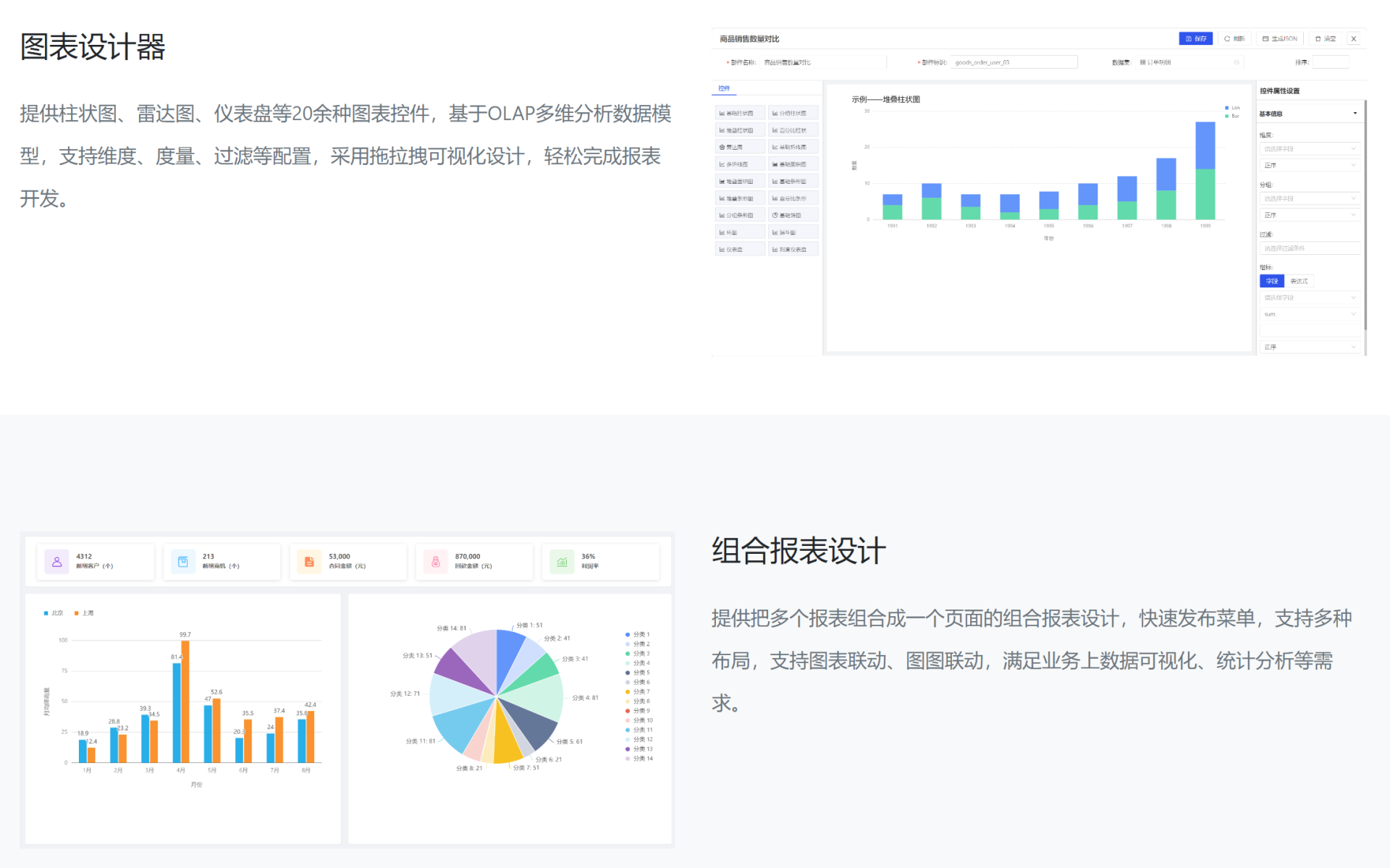Toggle 分类 13 in the pie legend
The height and width of the screenshot is (868, 1390).
[639, 749]
